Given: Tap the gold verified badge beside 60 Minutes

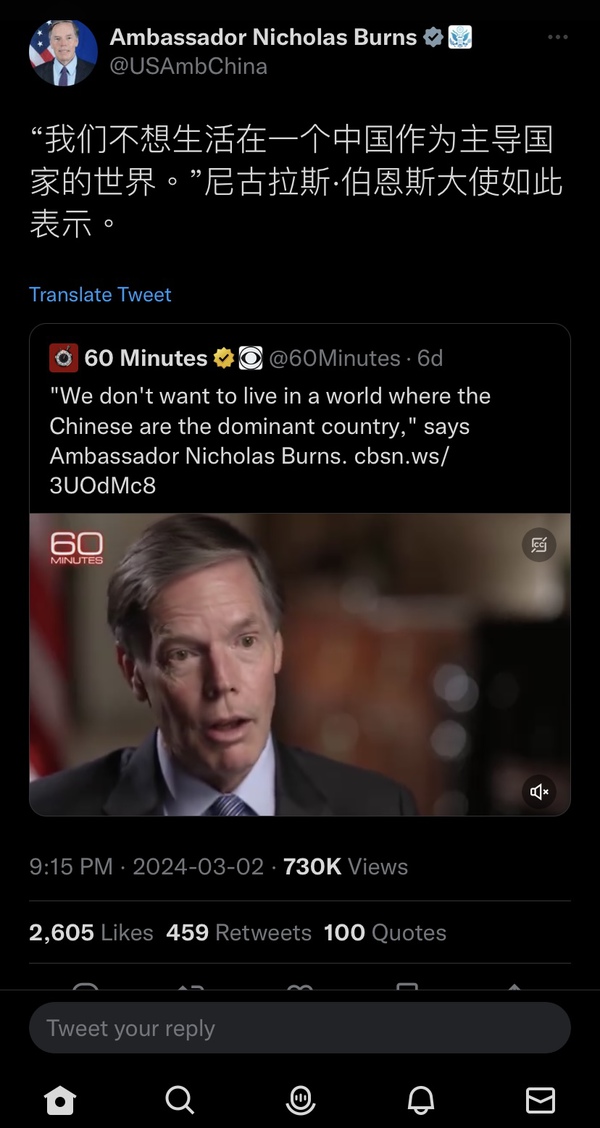Looking at the screenshot, I should 224,357.
